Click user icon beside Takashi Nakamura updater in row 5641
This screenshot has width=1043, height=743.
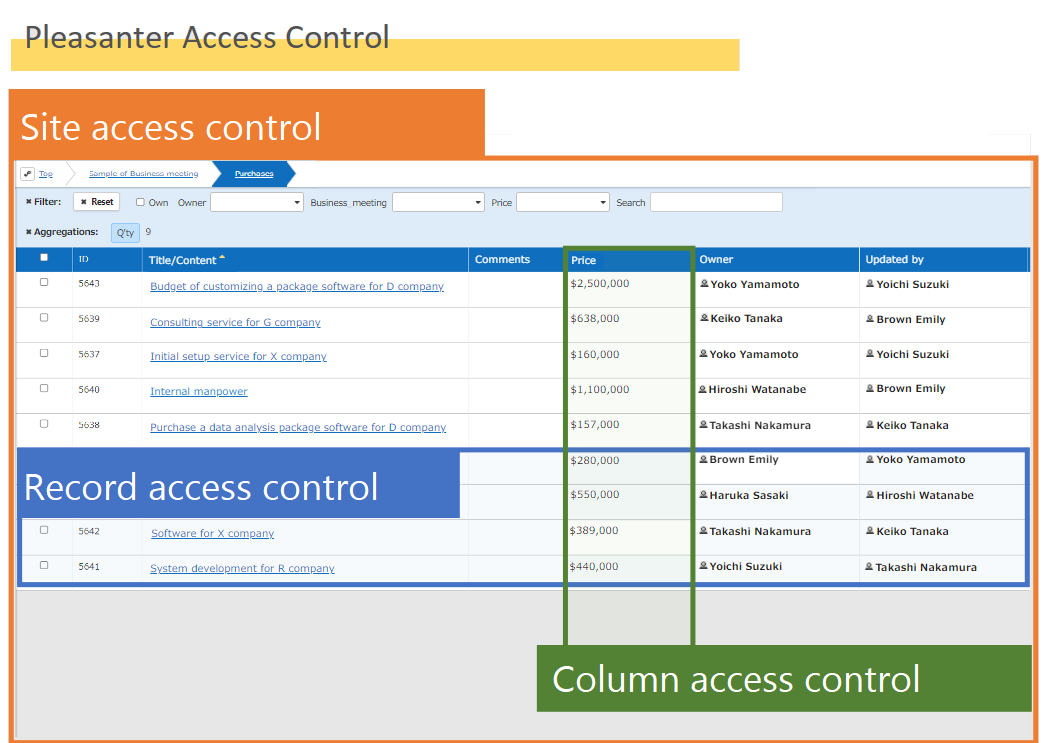click(869, 567)
